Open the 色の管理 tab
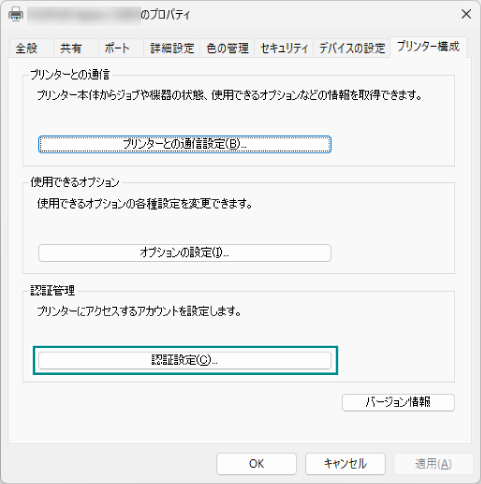This screenshot has height=484, width=481. [227, 48]
